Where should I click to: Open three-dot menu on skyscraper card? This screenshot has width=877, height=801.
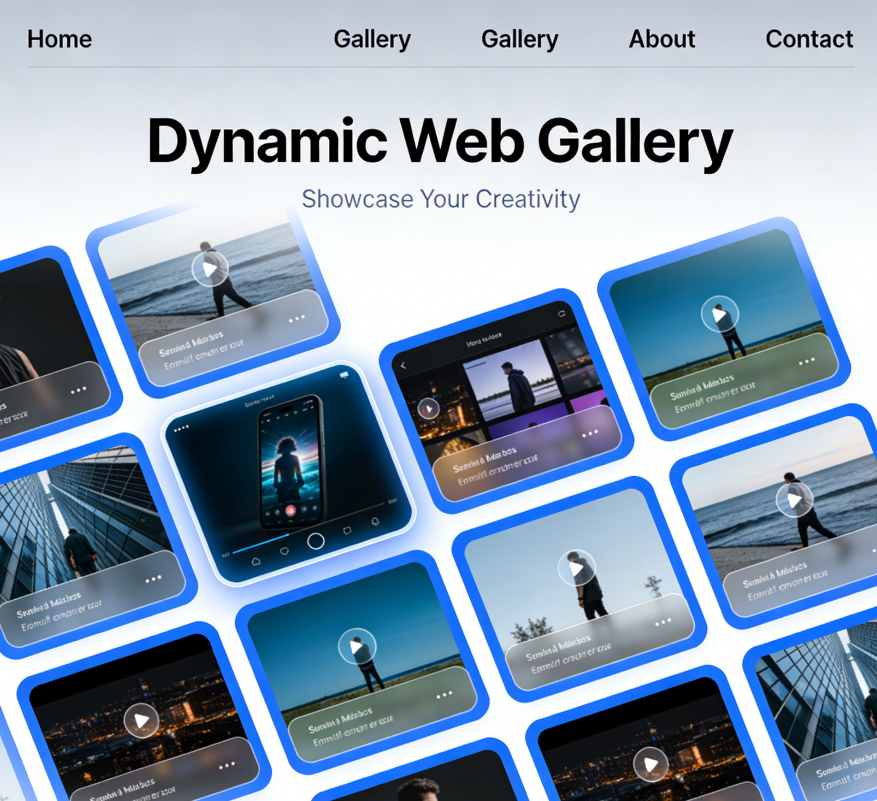(x=153, y=578)
